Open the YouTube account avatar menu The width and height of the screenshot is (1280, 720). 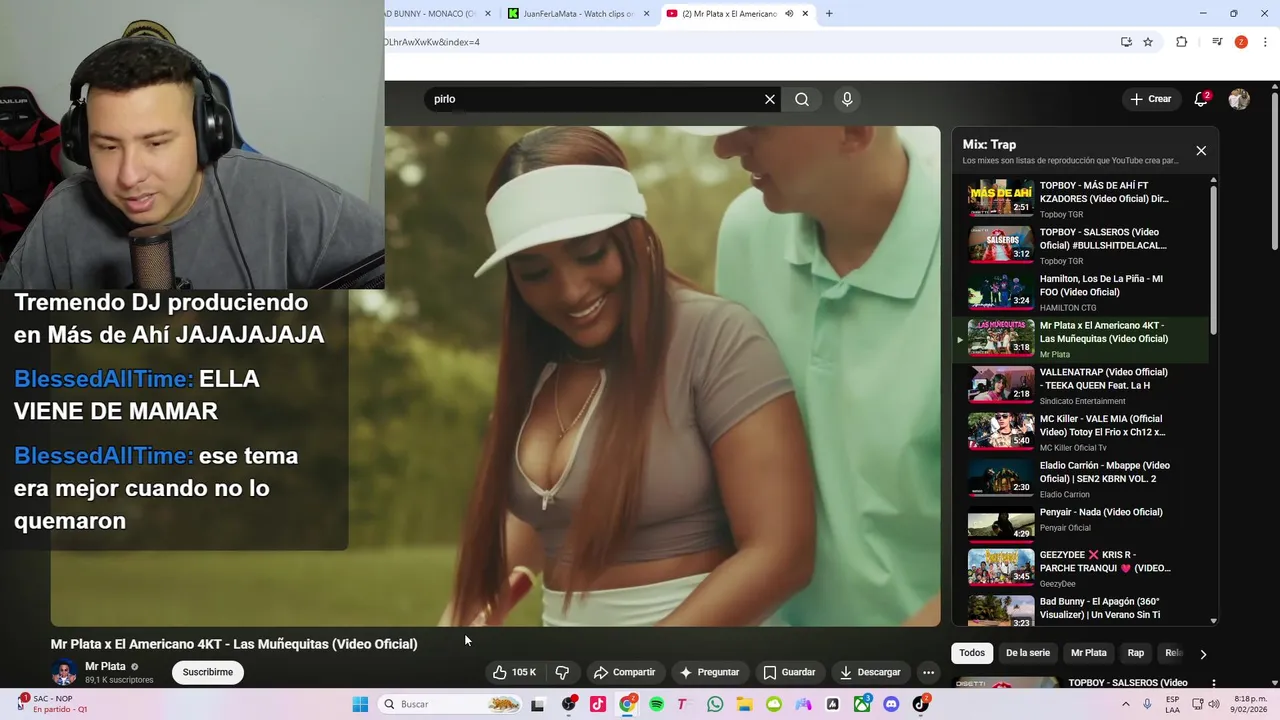tap(1239, 99)
